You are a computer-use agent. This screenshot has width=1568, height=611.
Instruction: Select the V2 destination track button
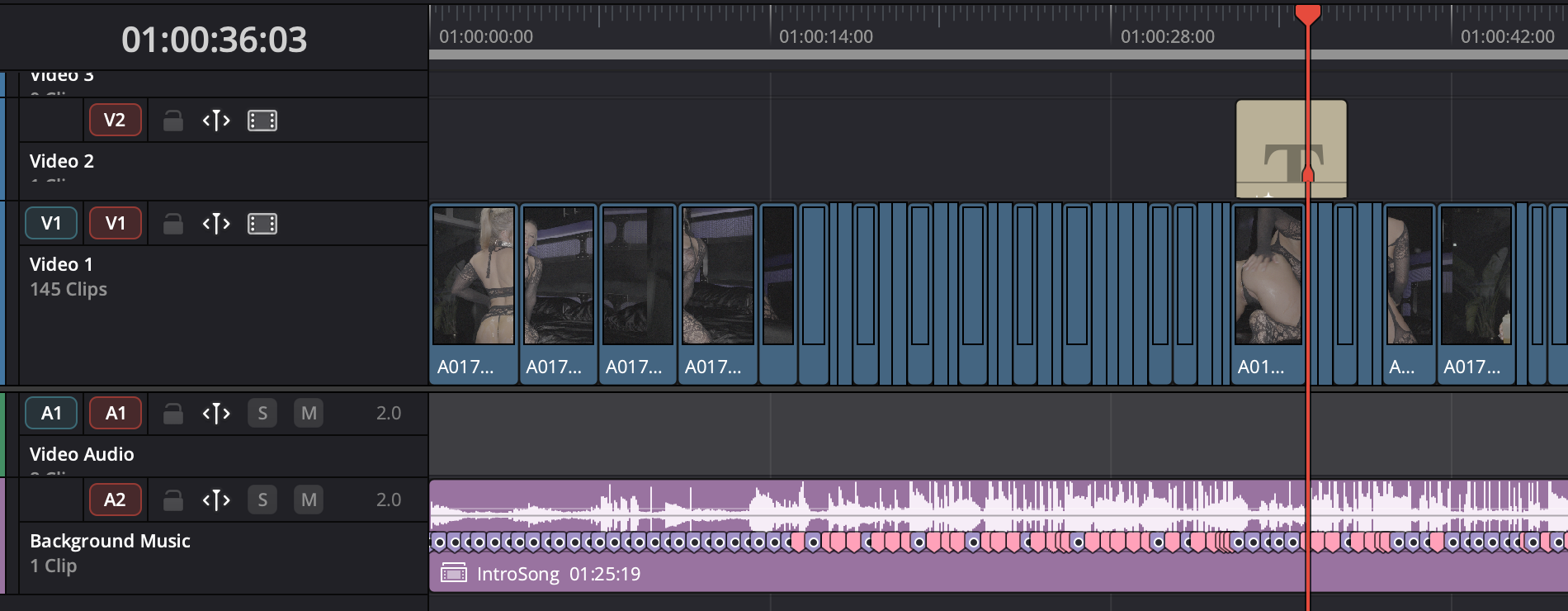pos(116,121)
